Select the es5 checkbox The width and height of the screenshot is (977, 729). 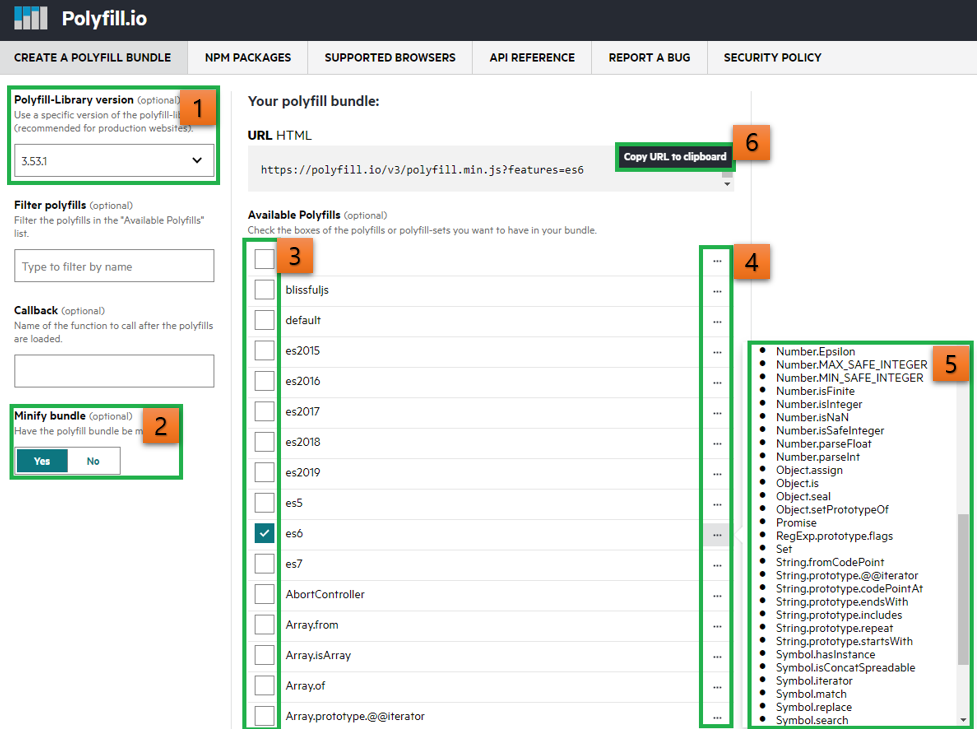click(x=264, y=503)
